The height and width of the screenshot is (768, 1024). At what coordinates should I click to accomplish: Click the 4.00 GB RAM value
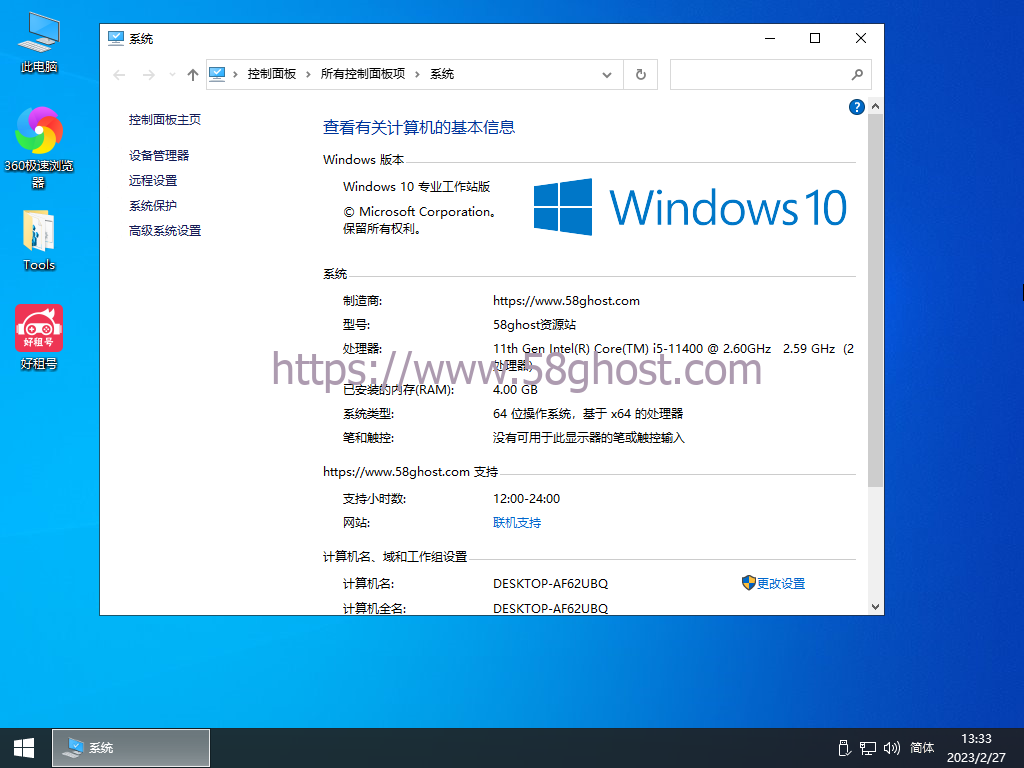tap(515, 390)
